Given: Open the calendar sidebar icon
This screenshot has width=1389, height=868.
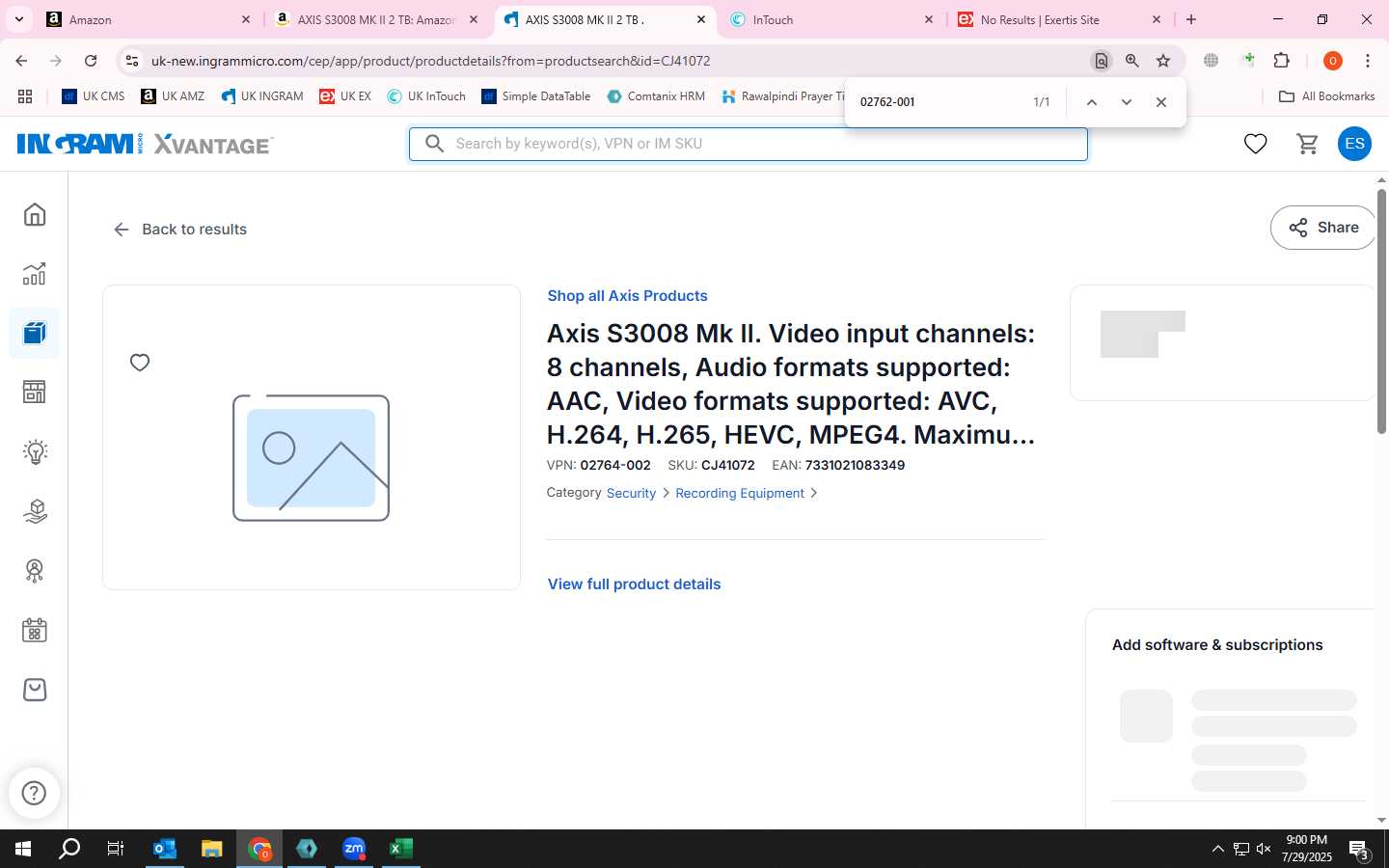Looking at the screenshot, I should tap(35, 631).
